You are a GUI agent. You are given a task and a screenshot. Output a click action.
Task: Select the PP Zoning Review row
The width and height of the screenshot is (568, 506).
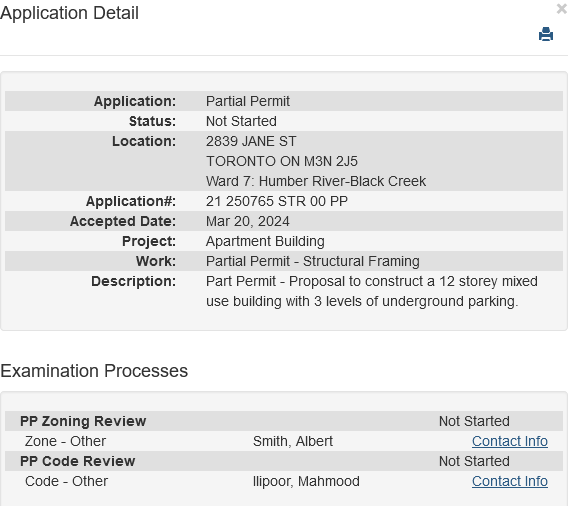284,421
